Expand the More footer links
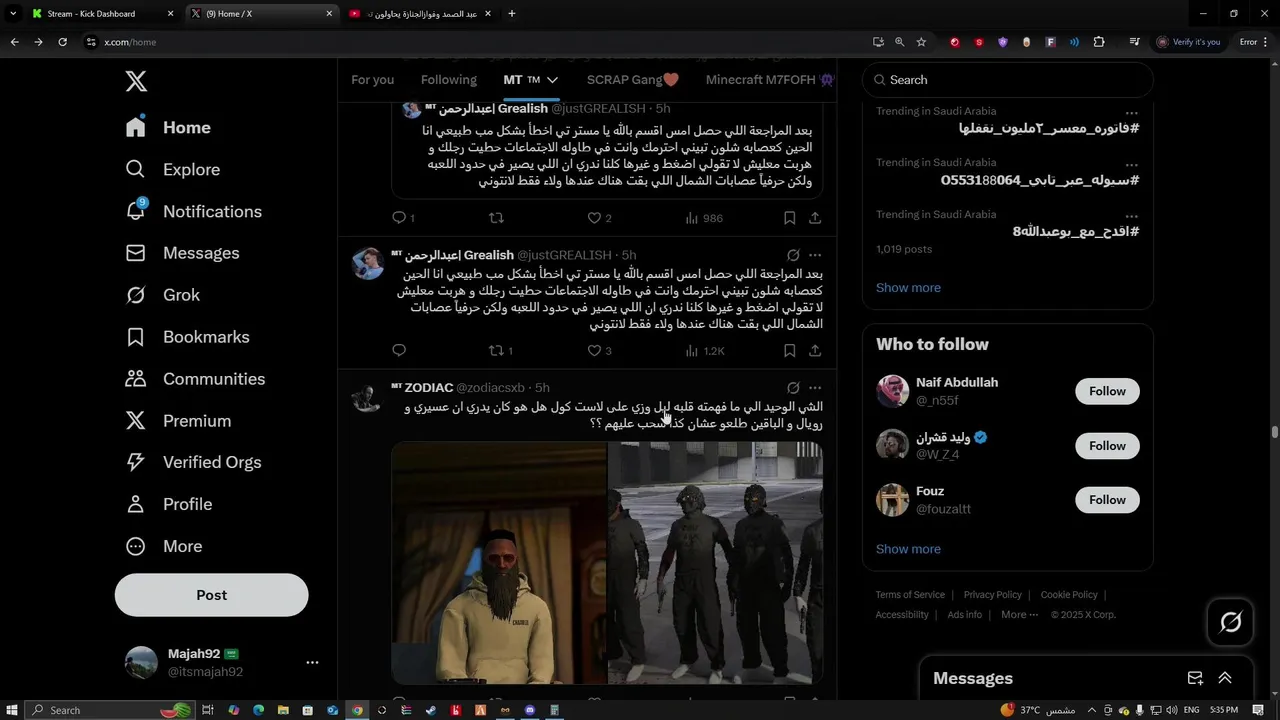The width and height of the screenshot is (1280, 720). (x=1019, y=615)
